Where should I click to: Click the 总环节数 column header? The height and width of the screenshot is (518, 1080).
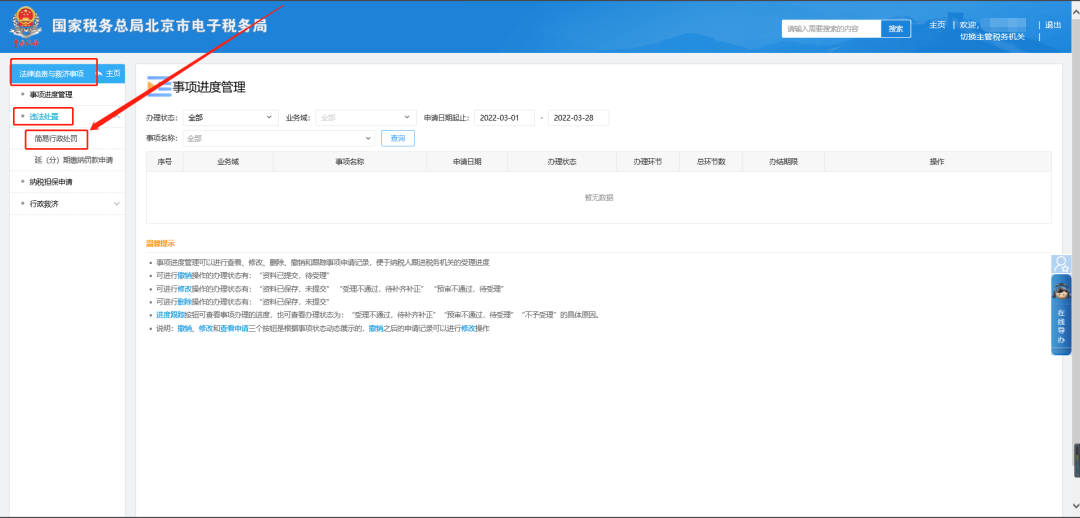[711, 161]
